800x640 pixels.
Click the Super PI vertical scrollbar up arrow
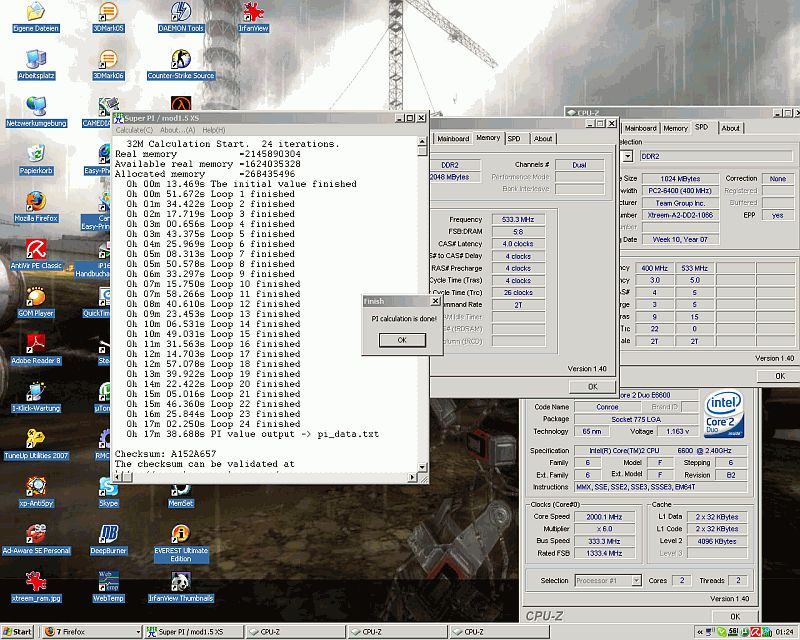click(422, 141)
